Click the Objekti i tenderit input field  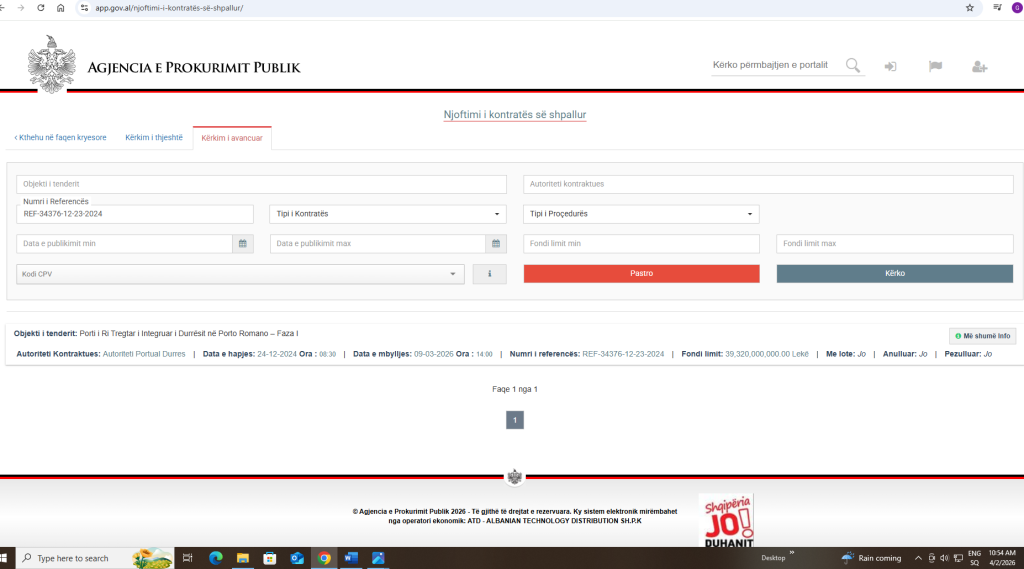[x=261, y=184]
